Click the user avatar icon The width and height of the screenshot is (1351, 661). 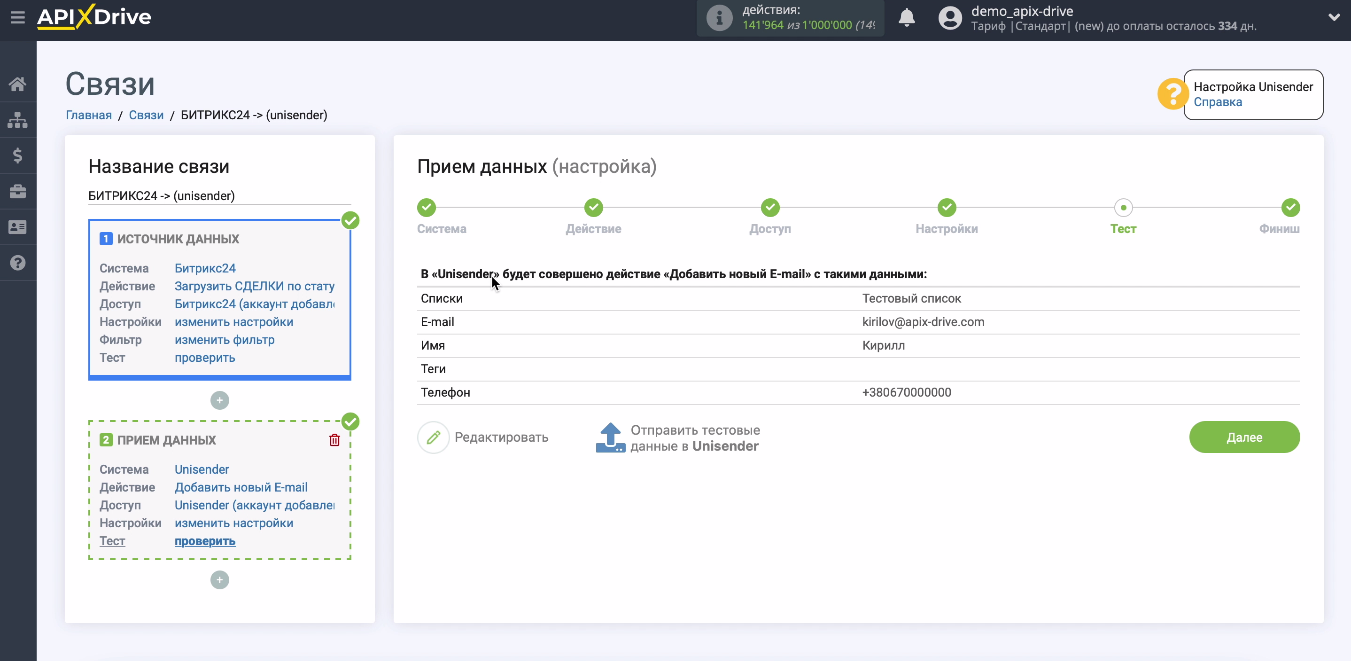[951, 18]
